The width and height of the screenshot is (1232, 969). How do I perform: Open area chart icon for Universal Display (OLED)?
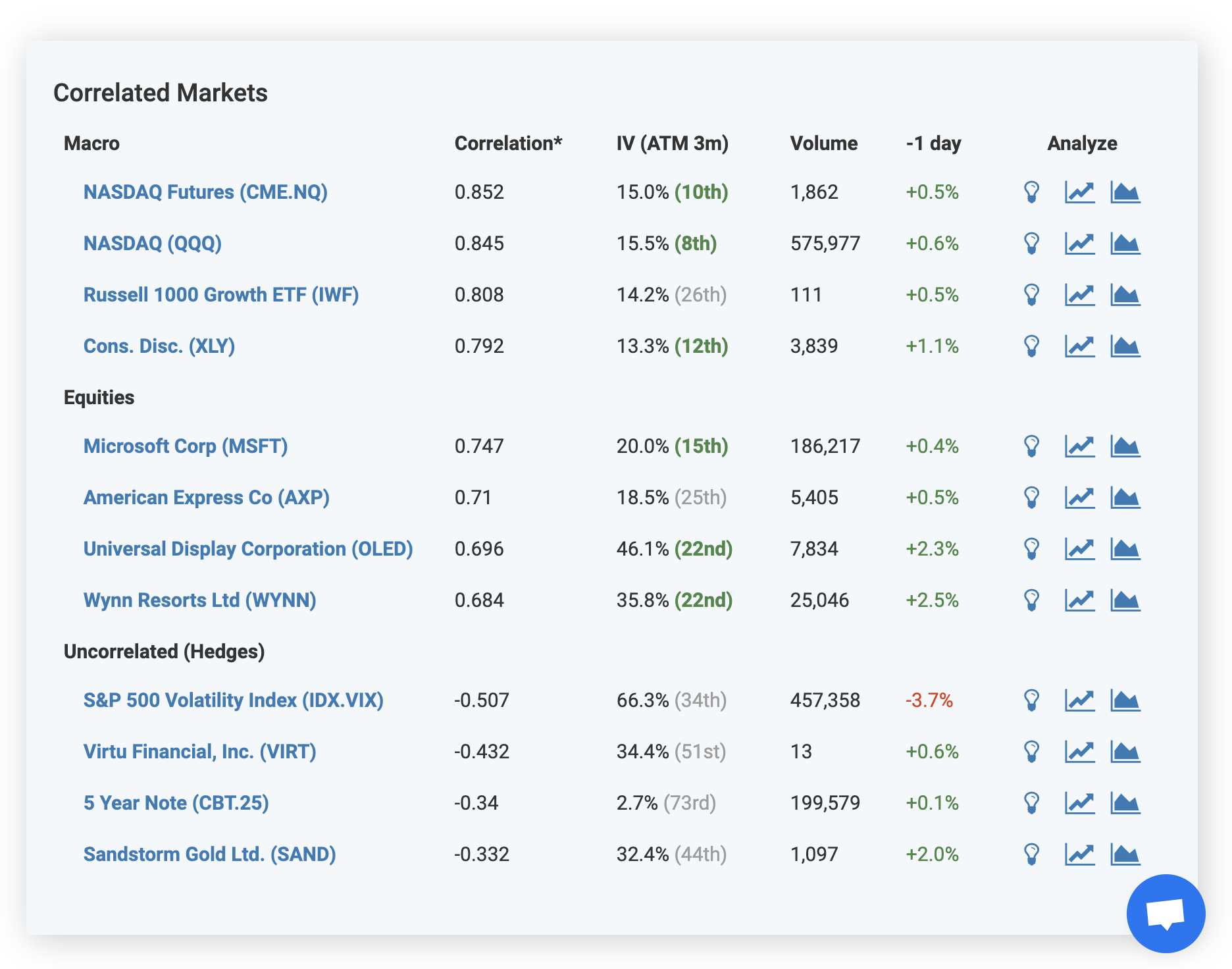1125,549
